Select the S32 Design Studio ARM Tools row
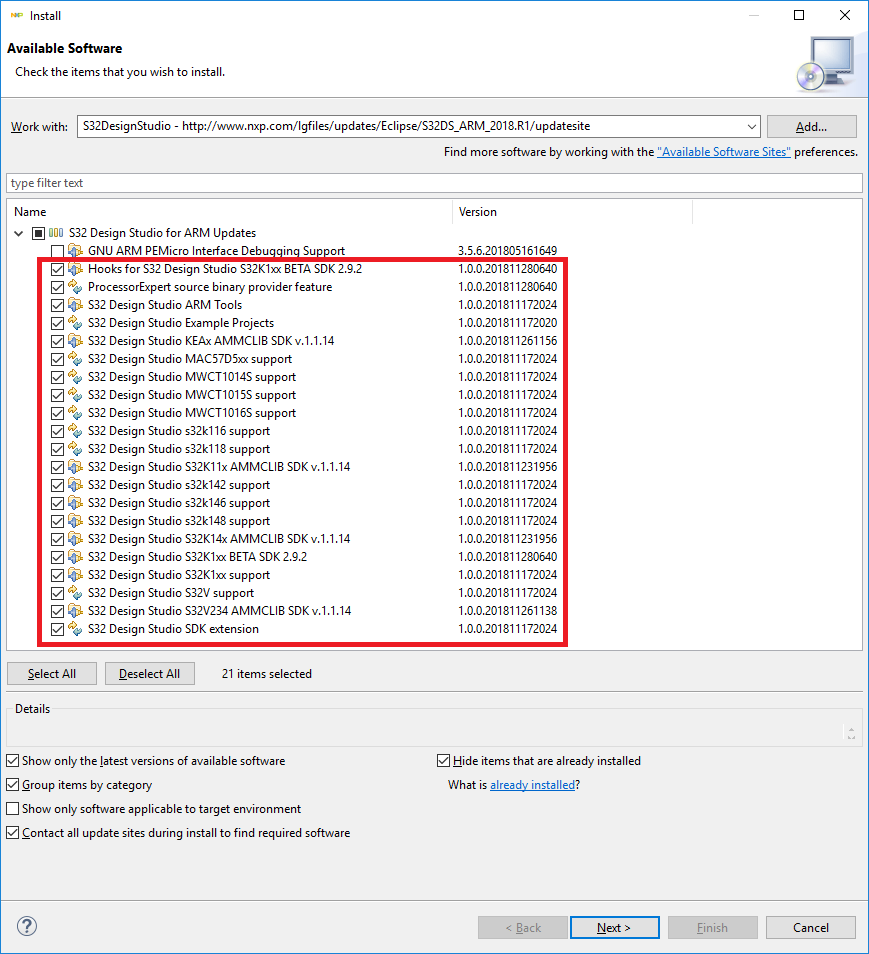869x954 pixels. tap(164, 305)
